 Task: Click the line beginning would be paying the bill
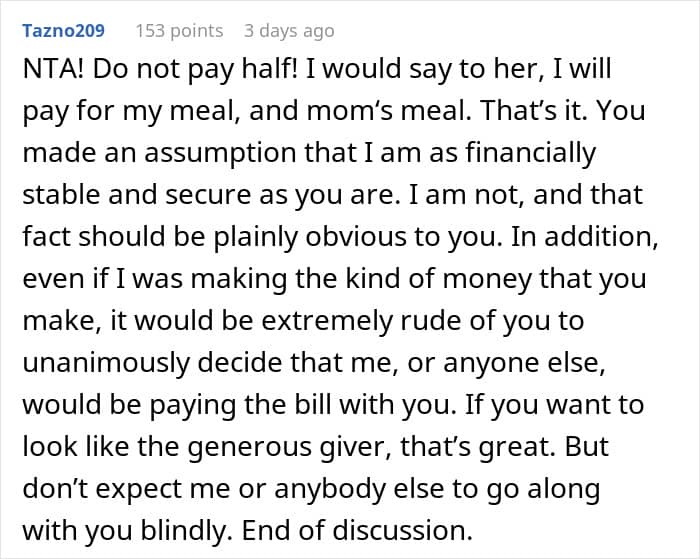click(333, 405)
